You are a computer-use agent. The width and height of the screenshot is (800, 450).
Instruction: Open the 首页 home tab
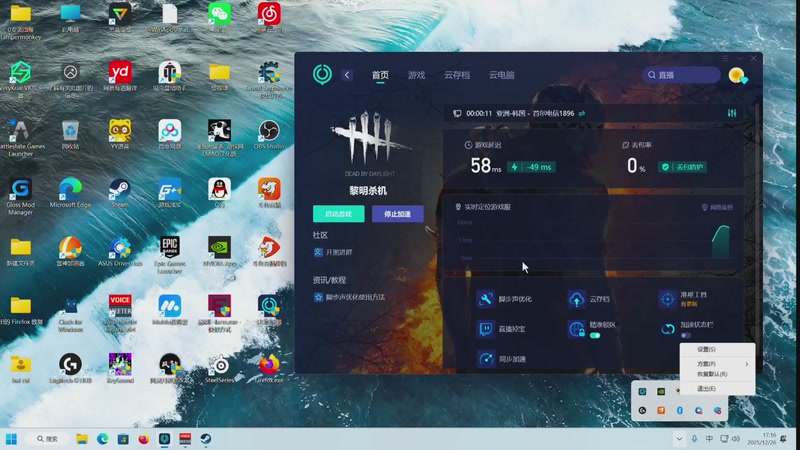pyautogui.click(x=380, y=75)
